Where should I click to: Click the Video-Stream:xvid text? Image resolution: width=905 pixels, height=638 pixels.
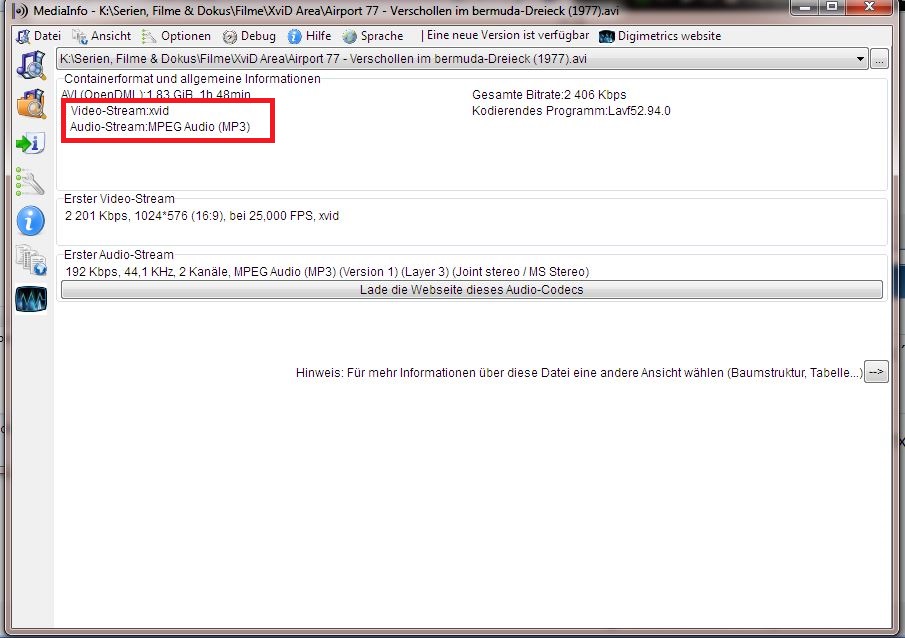tap(119, 111)
